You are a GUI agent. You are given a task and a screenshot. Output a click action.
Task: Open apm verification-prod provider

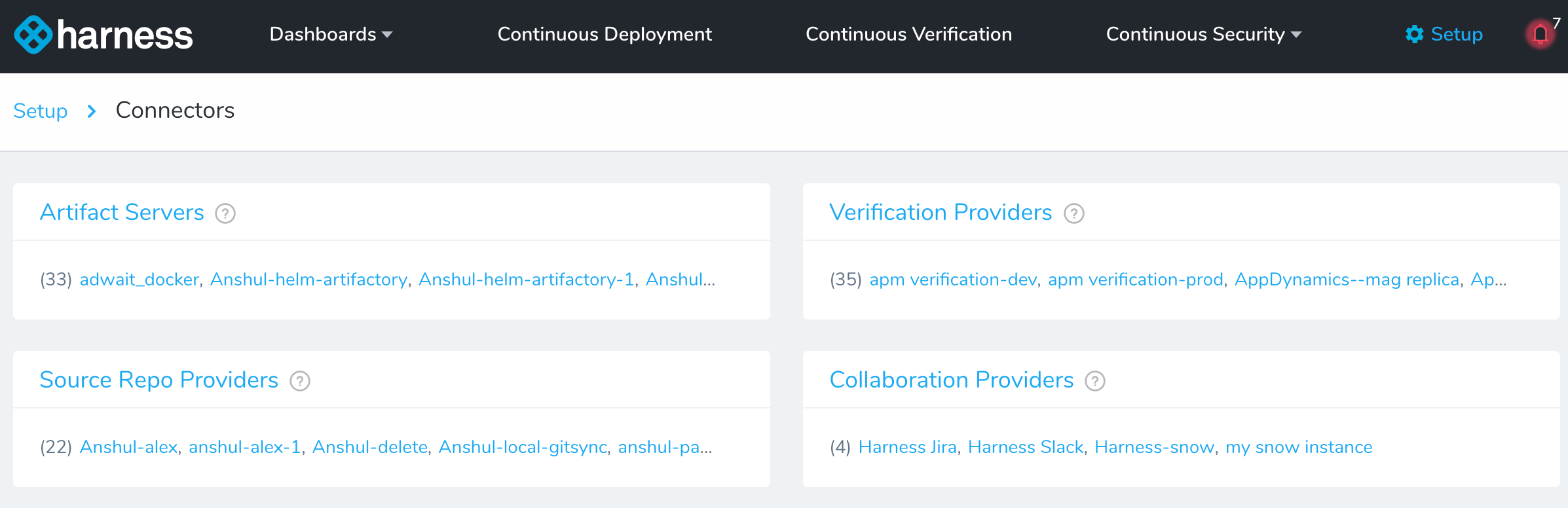(1136, 280)
